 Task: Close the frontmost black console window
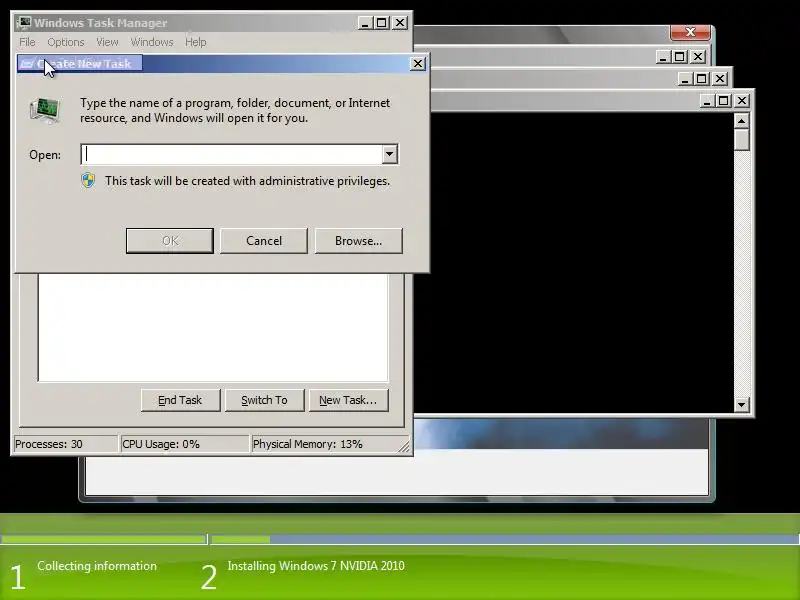click(742, 101)
